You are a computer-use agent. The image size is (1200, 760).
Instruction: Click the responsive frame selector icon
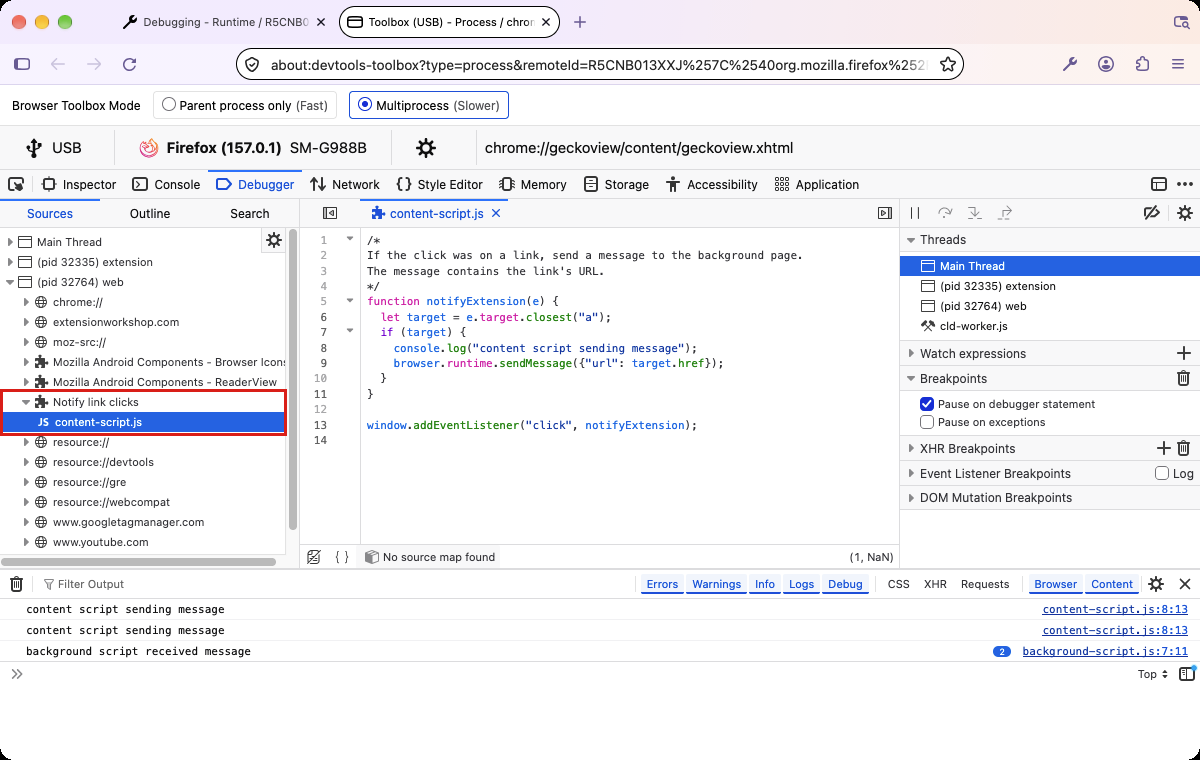(x=1159, y=184)
